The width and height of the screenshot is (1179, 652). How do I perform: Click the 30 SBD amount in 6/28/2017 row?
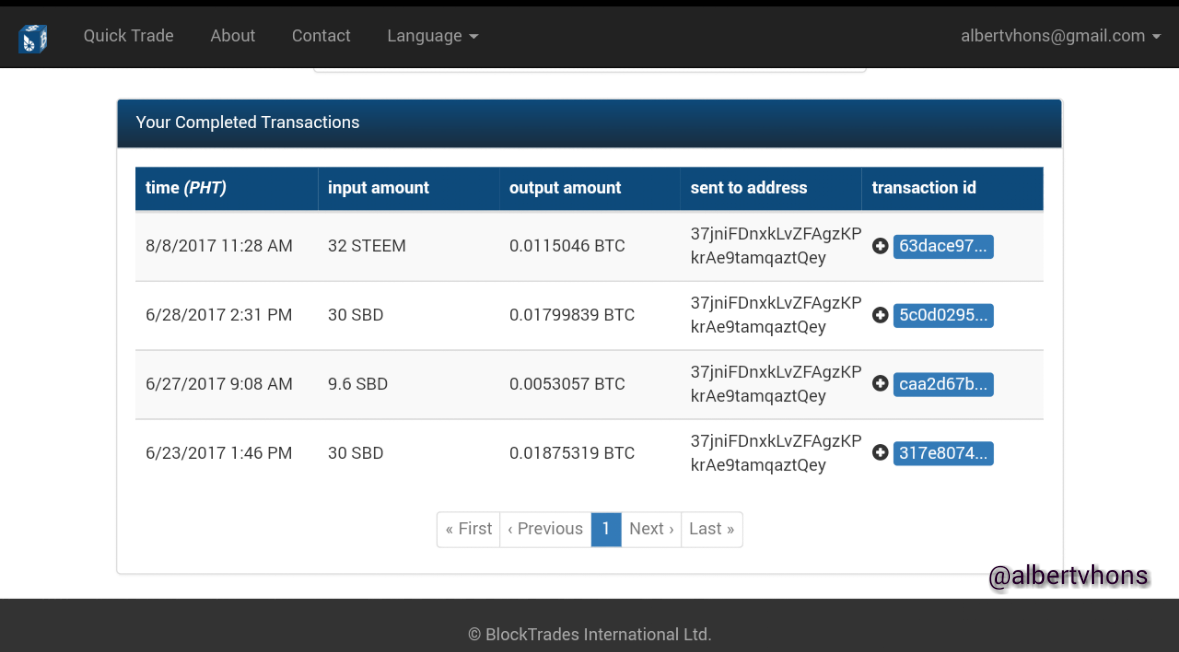(x=356, y=315)
